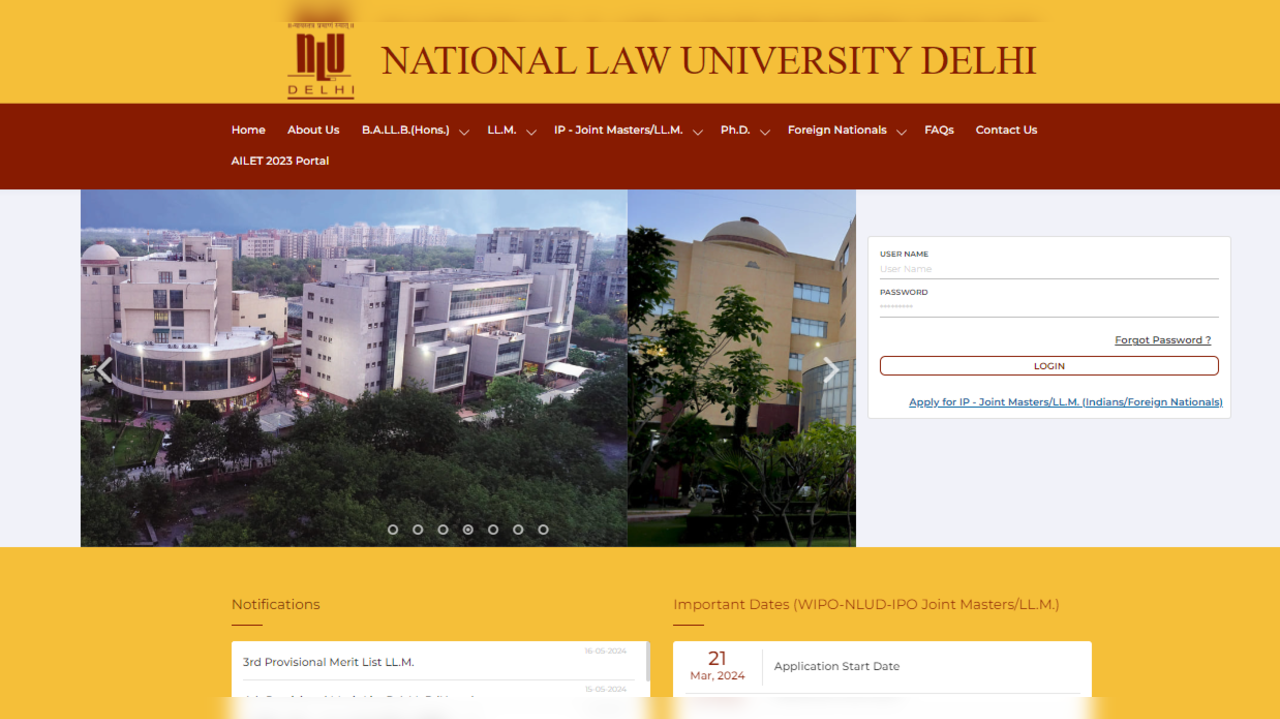
Task: Expand the LL.M. menu chevron
Action: pyautogui.click(x=532, y=131)
